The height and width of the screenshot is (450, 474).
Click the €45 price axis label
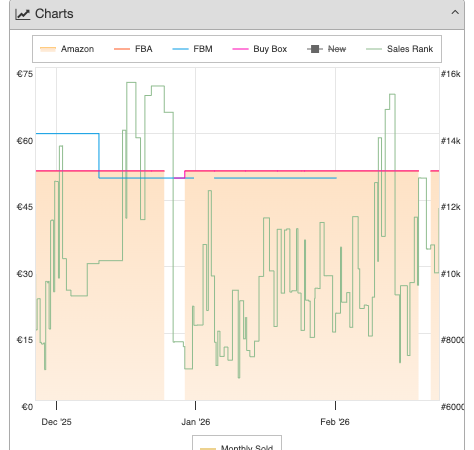click(x=25, y=207)
